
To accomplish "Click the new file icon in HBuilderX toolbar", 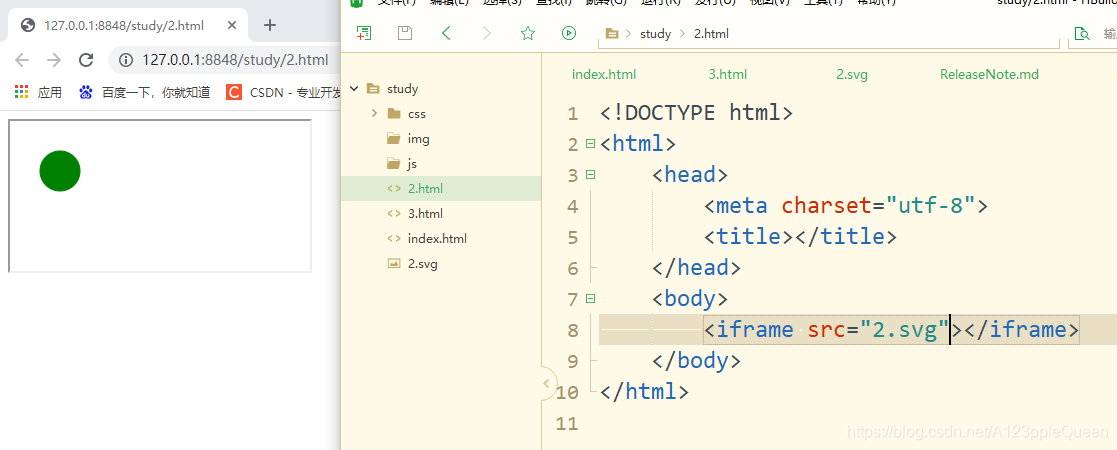I will pyautogui.click(x=364, y=33).
